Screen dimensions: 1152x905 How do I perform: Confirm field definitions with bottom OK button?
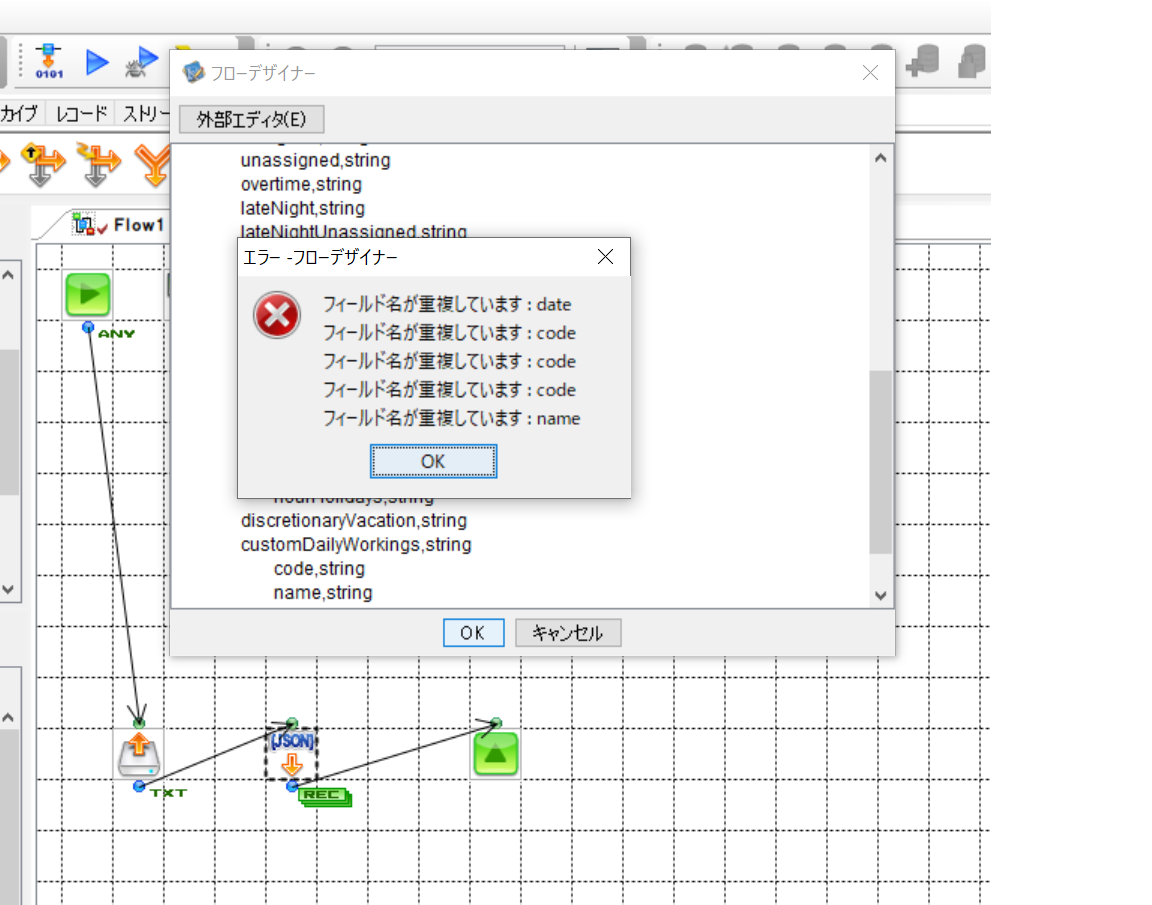473,633
